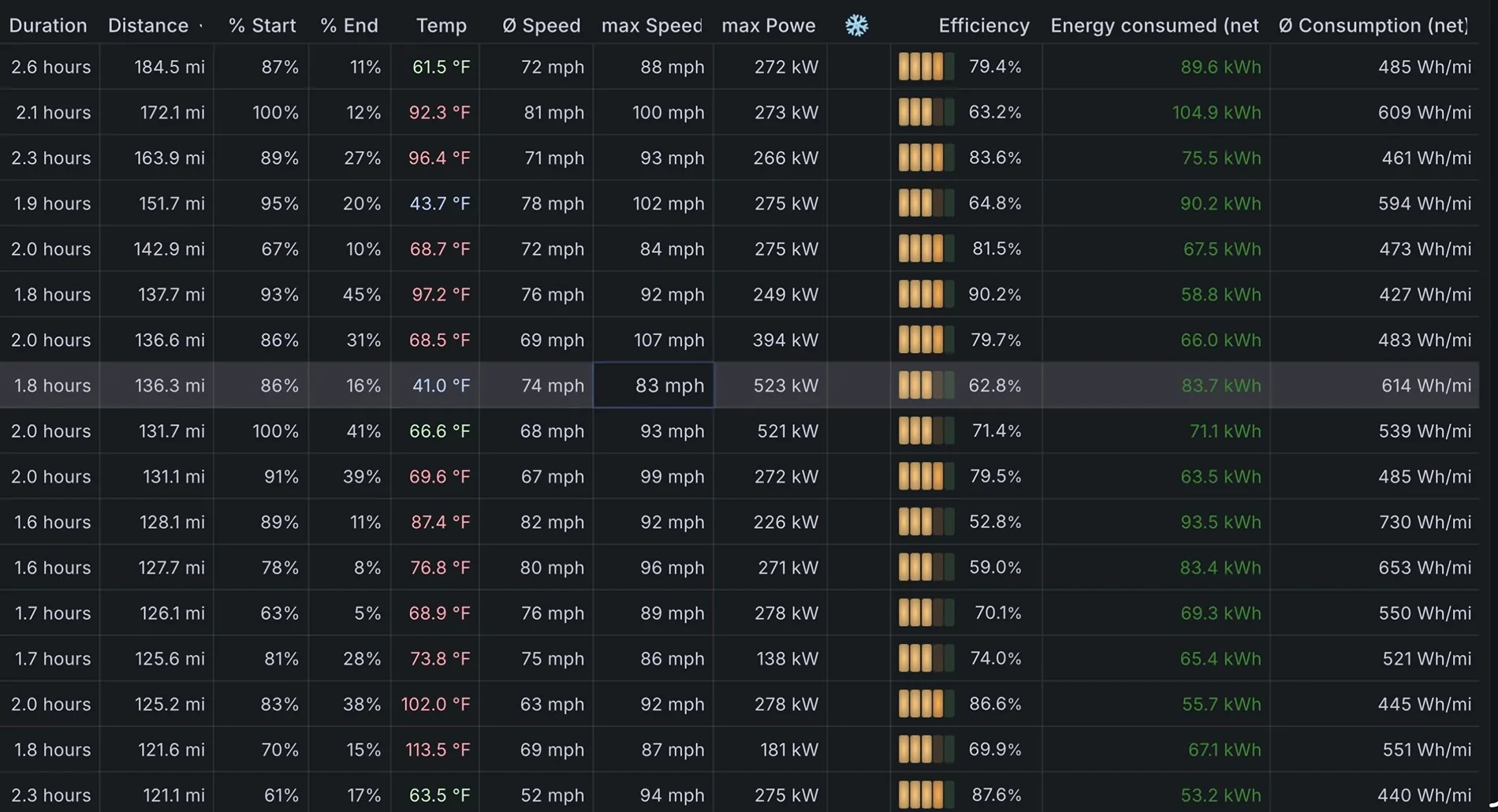Click the 104.9 kWh energy value
This screenshot has width=1498, height=812.
tap(1217, 113)
